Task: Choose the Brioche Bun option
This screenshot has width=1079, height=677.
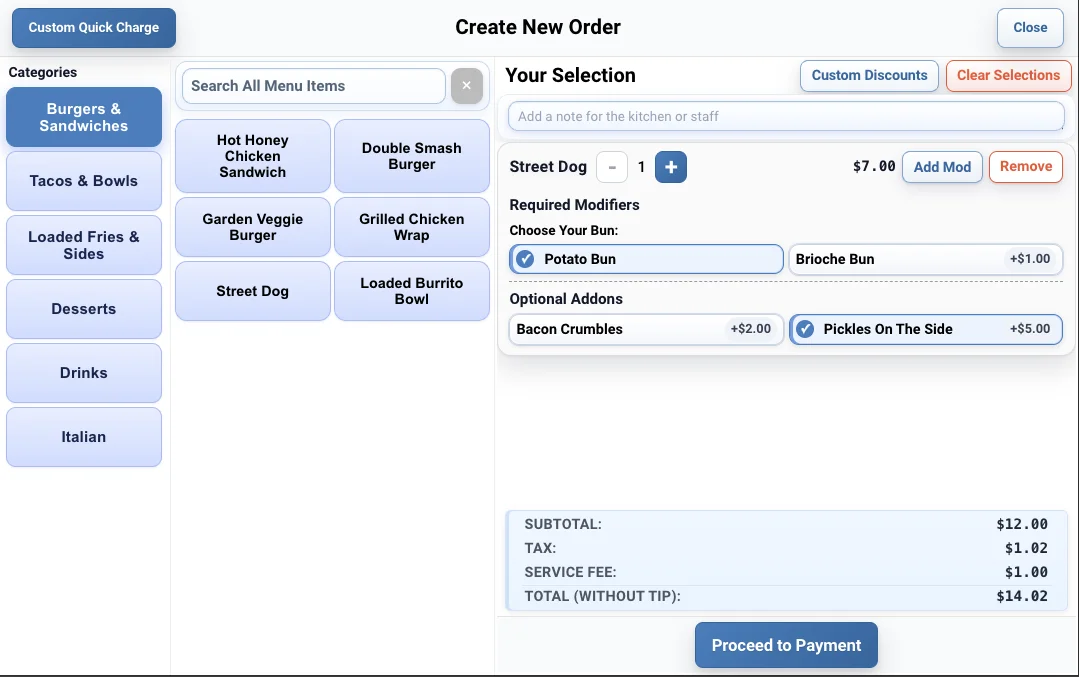Action: [926, 259]
